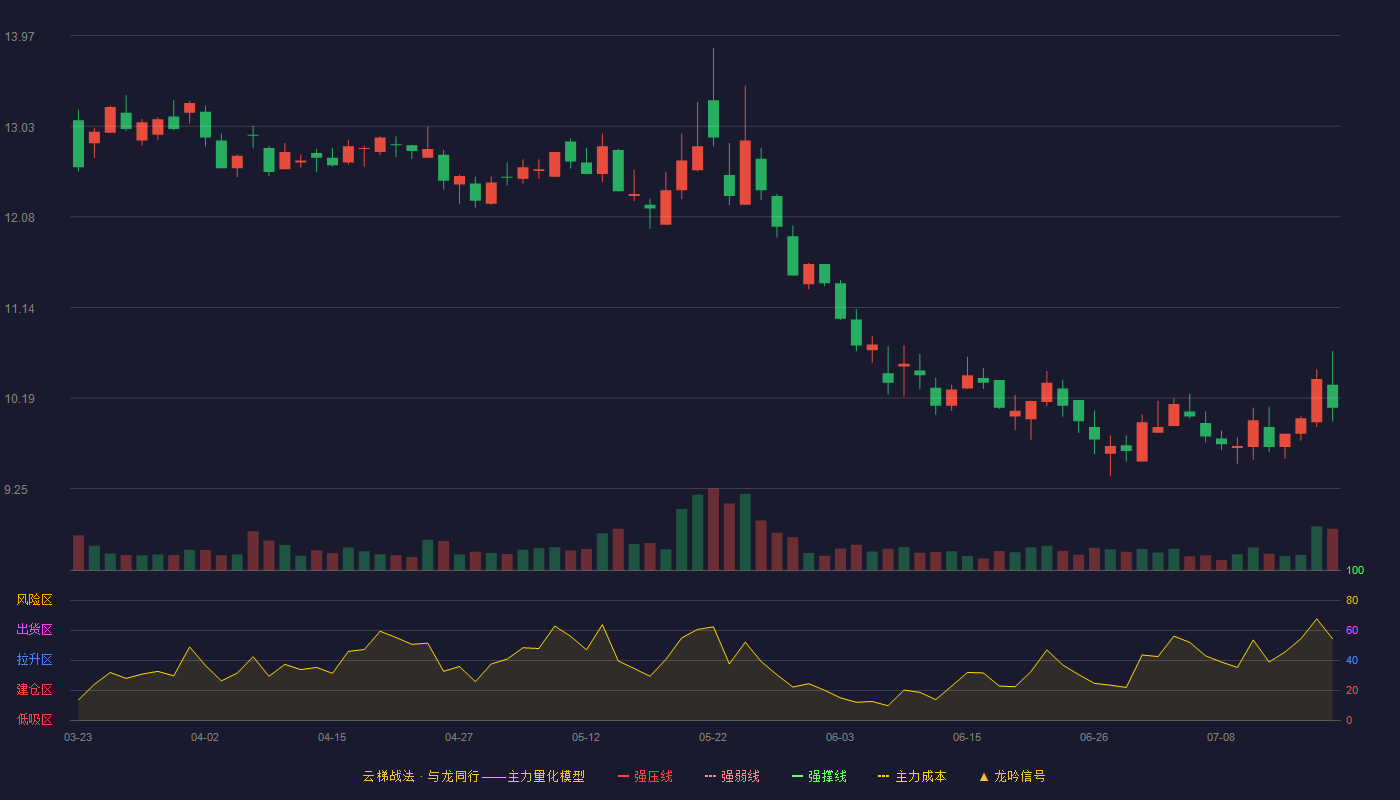Image resolution: width=1400 pixels, height=800 pixels.
Task: Toggle the yellow dashed 主力成本 legend marker
Action: [x=884, y=776]
